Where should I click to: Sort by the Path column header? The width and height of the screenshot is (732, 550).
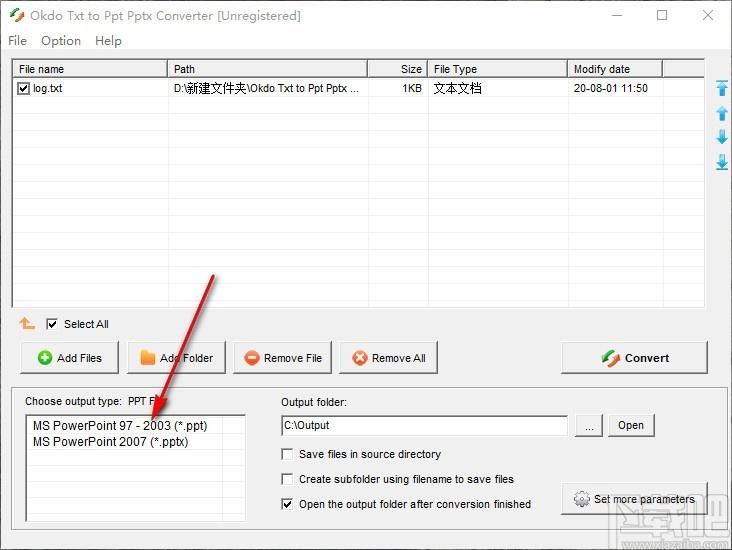click(267, 69)
